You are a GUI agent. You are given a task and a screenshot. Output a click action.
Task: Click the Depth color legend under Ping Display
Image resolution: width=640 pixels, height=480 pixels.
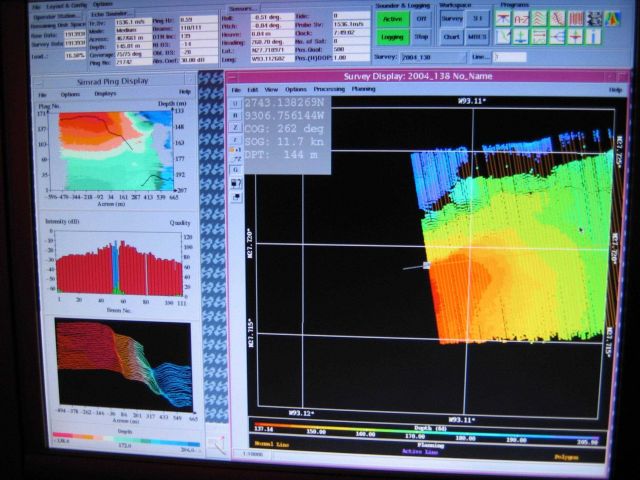pyautogui.click(x=126, y=440)
